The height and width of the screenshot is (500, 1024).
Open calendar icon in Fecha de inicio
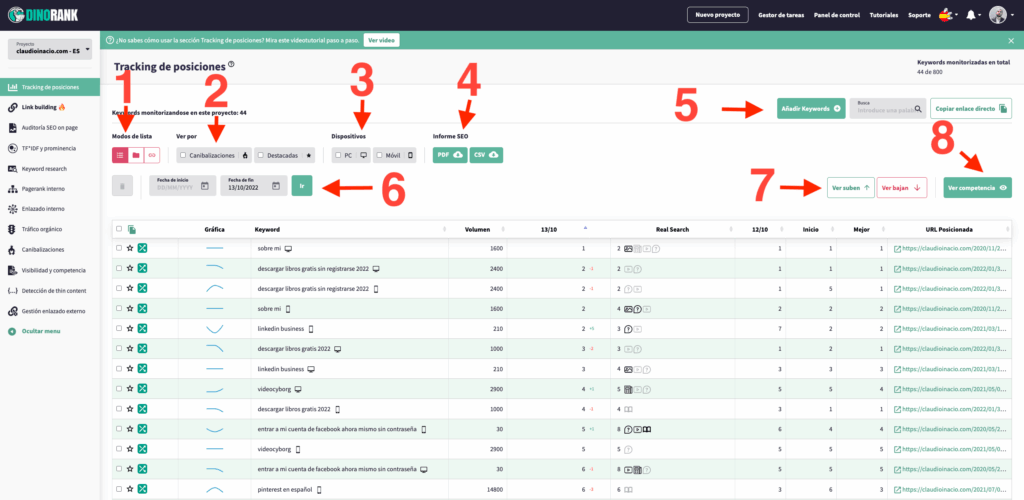204,186
